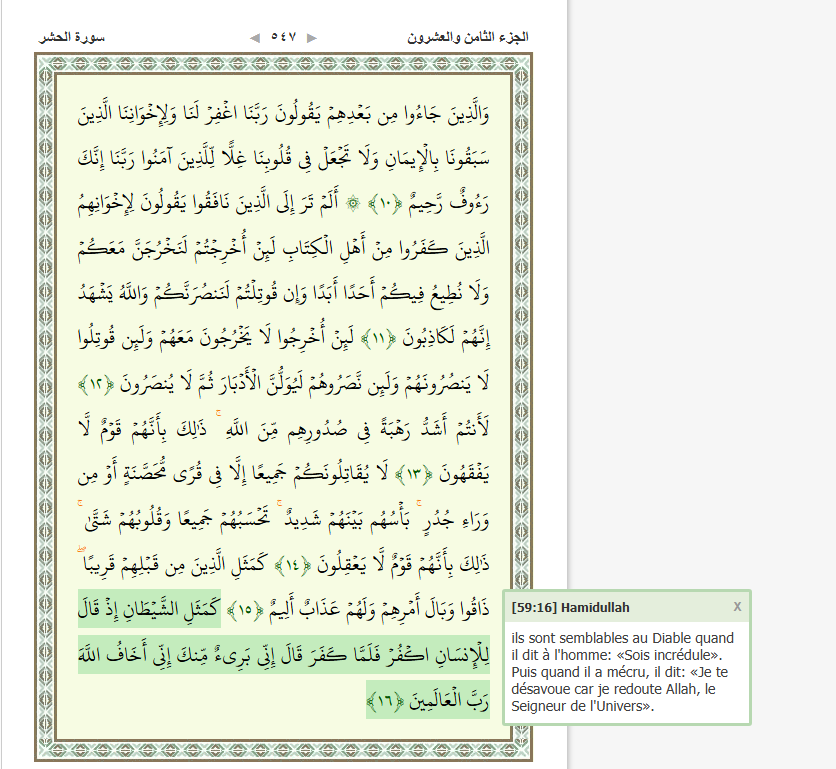Click the hizb ornament after verse 10
Image resolution: width=836 pixels, height=769 pixels.
pyautogui.click(x=351, y=205)
